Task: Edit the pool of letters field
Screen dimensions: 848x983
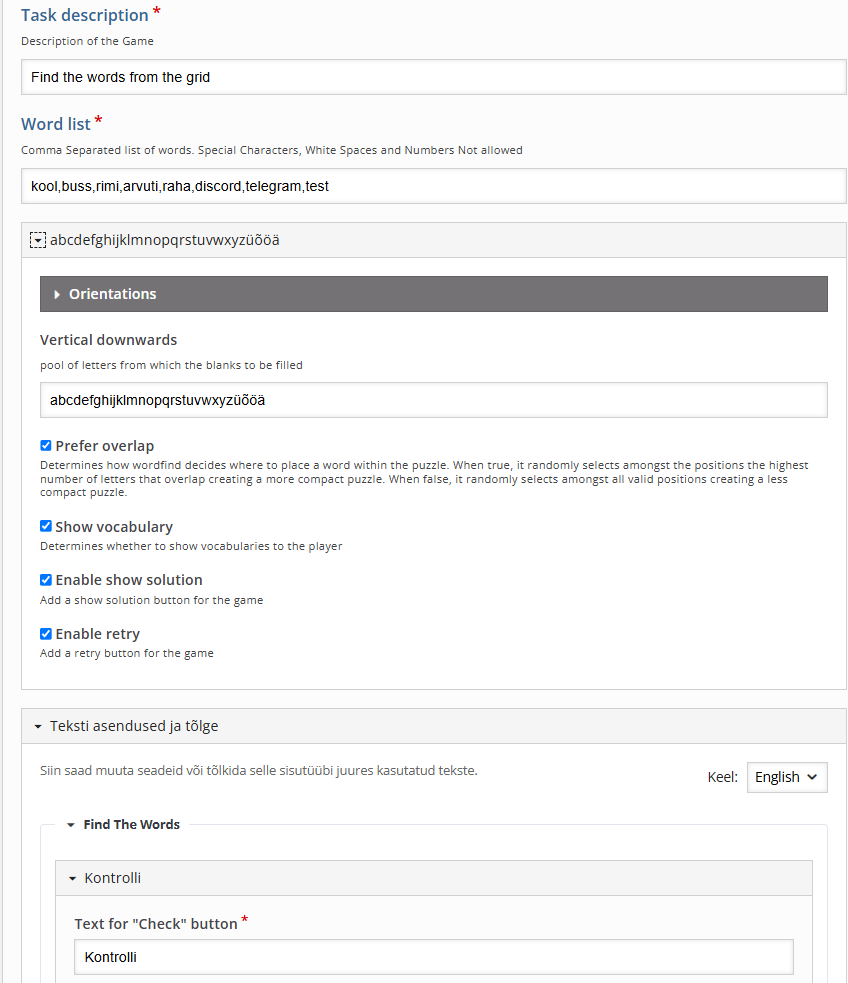Action: pos(433,400)
